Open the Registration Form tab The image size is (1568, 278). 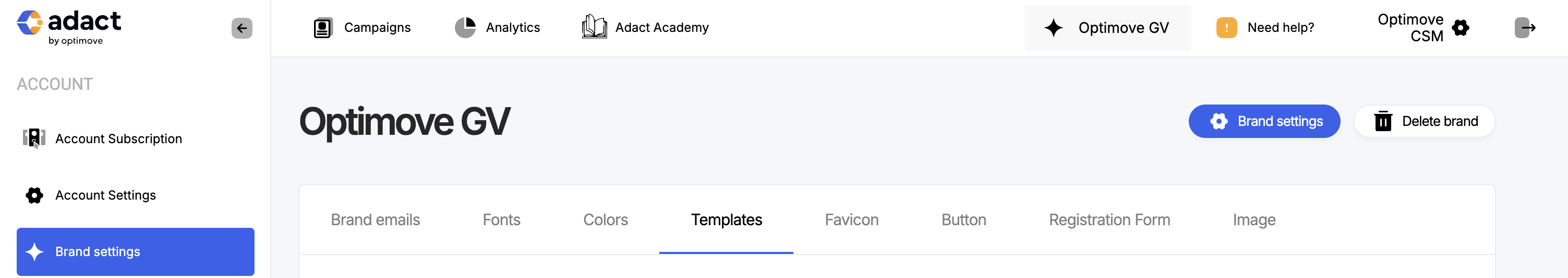[x=1109, y=220]
